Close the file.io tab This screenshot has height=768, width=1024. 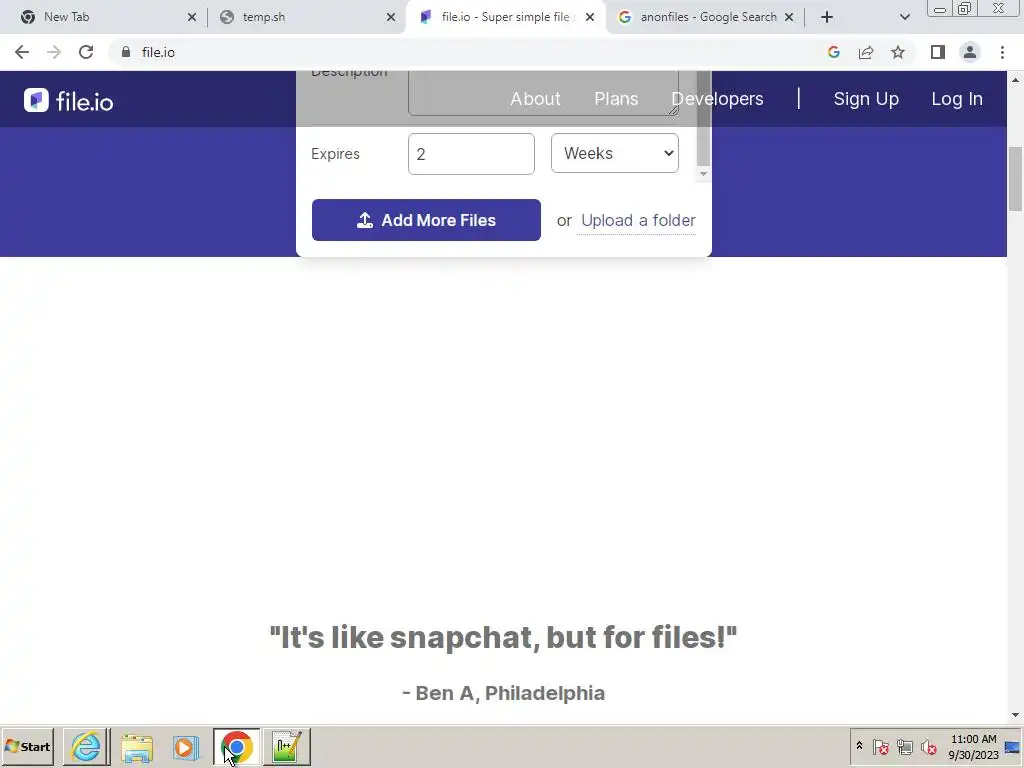click(x=590, y=17)
